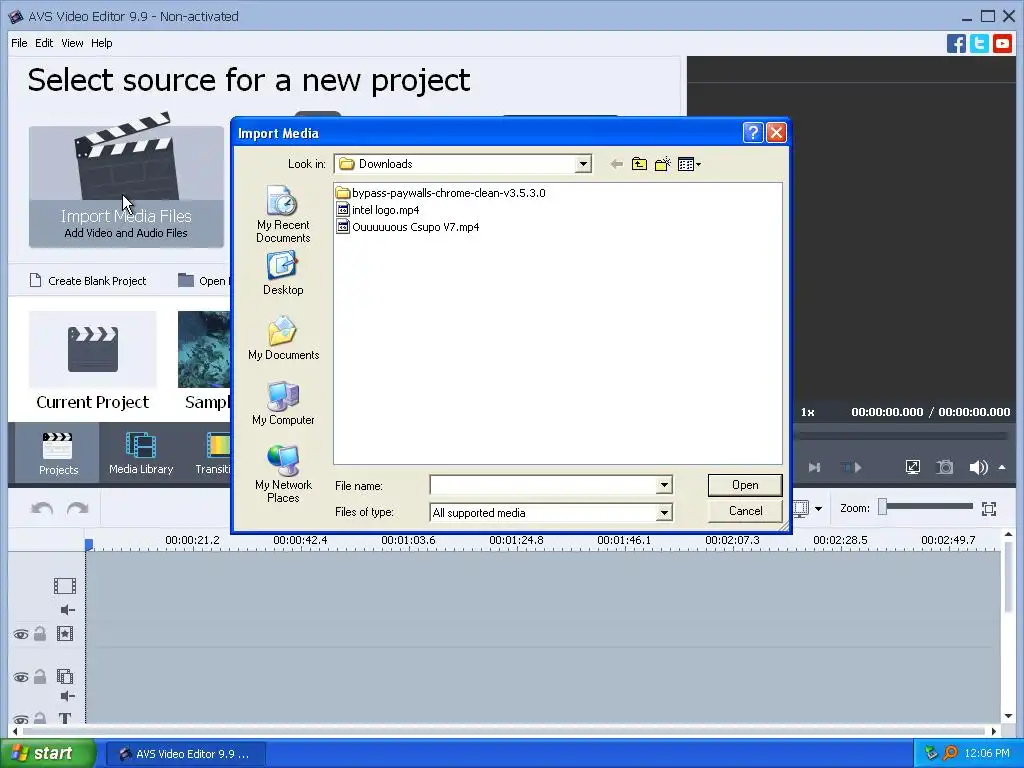Click the Undo arrow icon
This screenshot has width=1024, height=768.
coord(42,509)
